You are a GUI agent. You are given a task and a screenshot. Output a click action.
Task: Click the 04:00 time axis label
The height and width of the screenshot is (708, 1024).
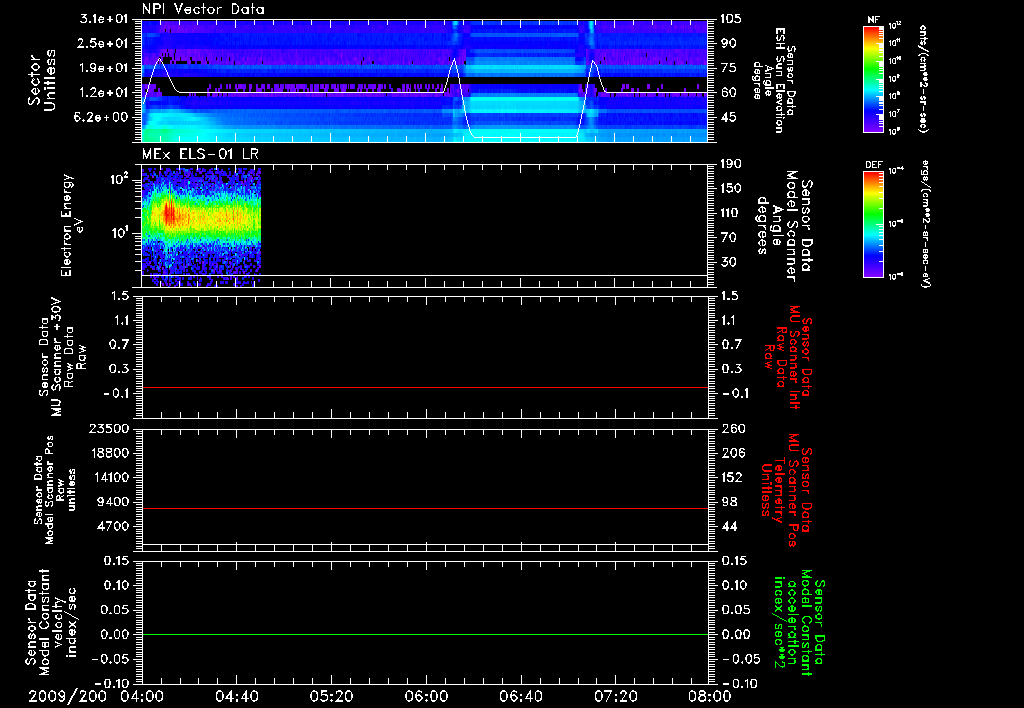click(x=142, y=696)
